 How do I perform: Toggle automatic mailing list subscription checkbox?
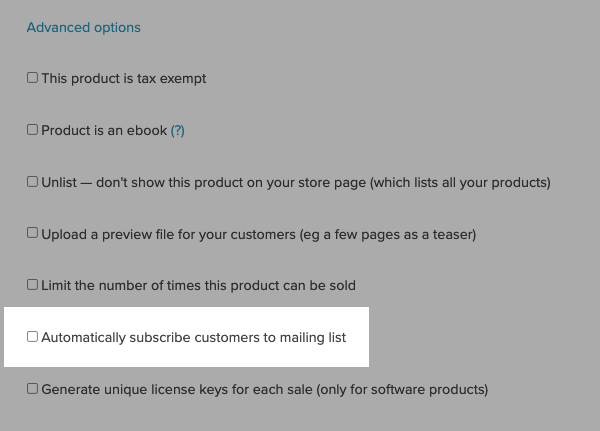pyautogui.click(x=32, y=337)
